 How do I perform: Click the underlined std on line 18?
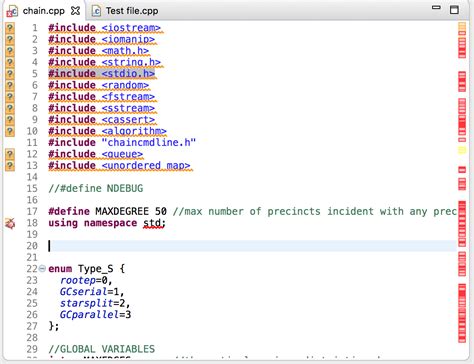click(x=152, y=223)
